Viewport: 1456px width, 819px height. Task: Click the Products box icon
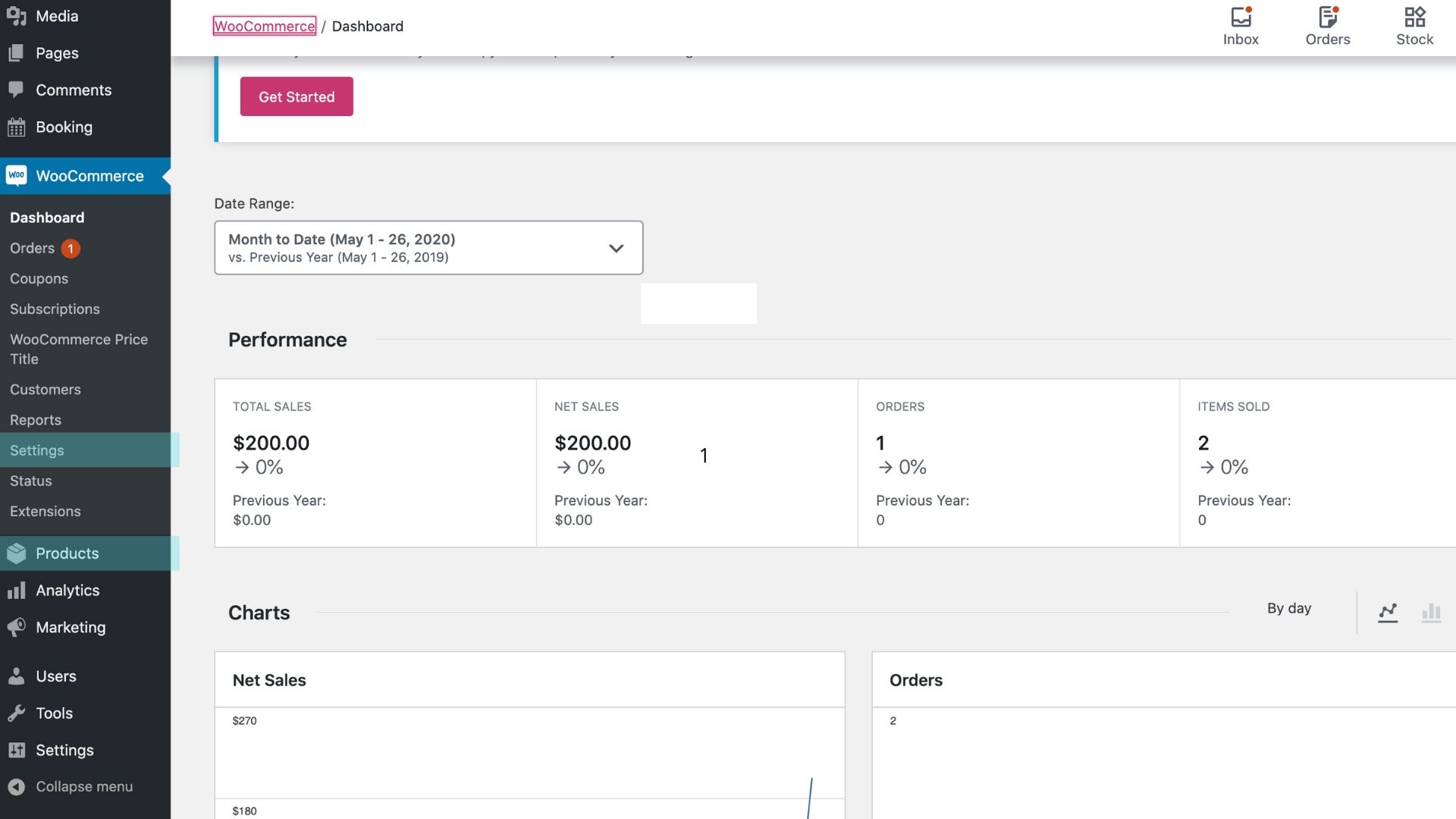pyautogui.click(x=17, y=554)
